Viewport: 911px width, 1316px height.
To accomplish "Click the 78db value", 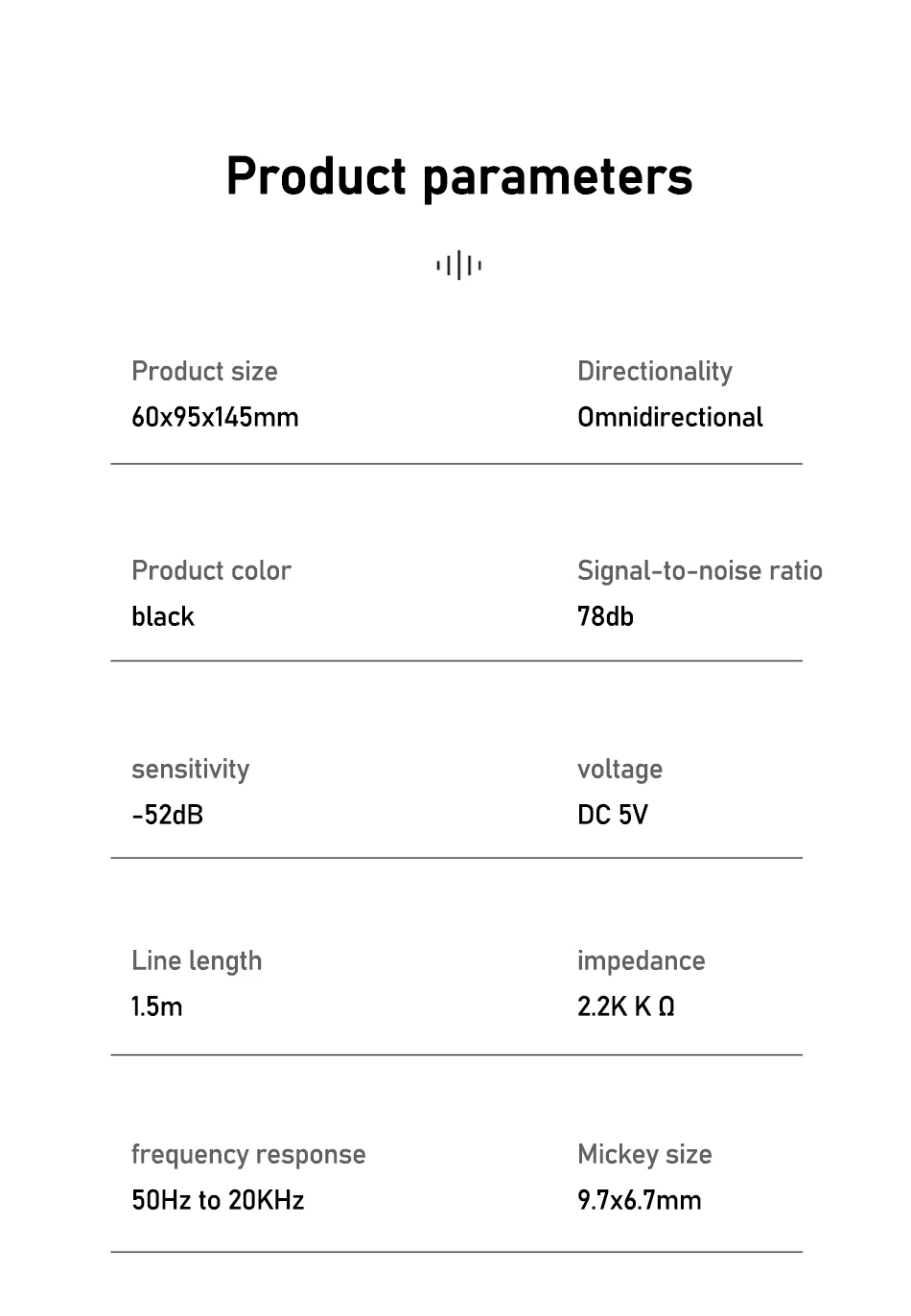I will [605, 616].
